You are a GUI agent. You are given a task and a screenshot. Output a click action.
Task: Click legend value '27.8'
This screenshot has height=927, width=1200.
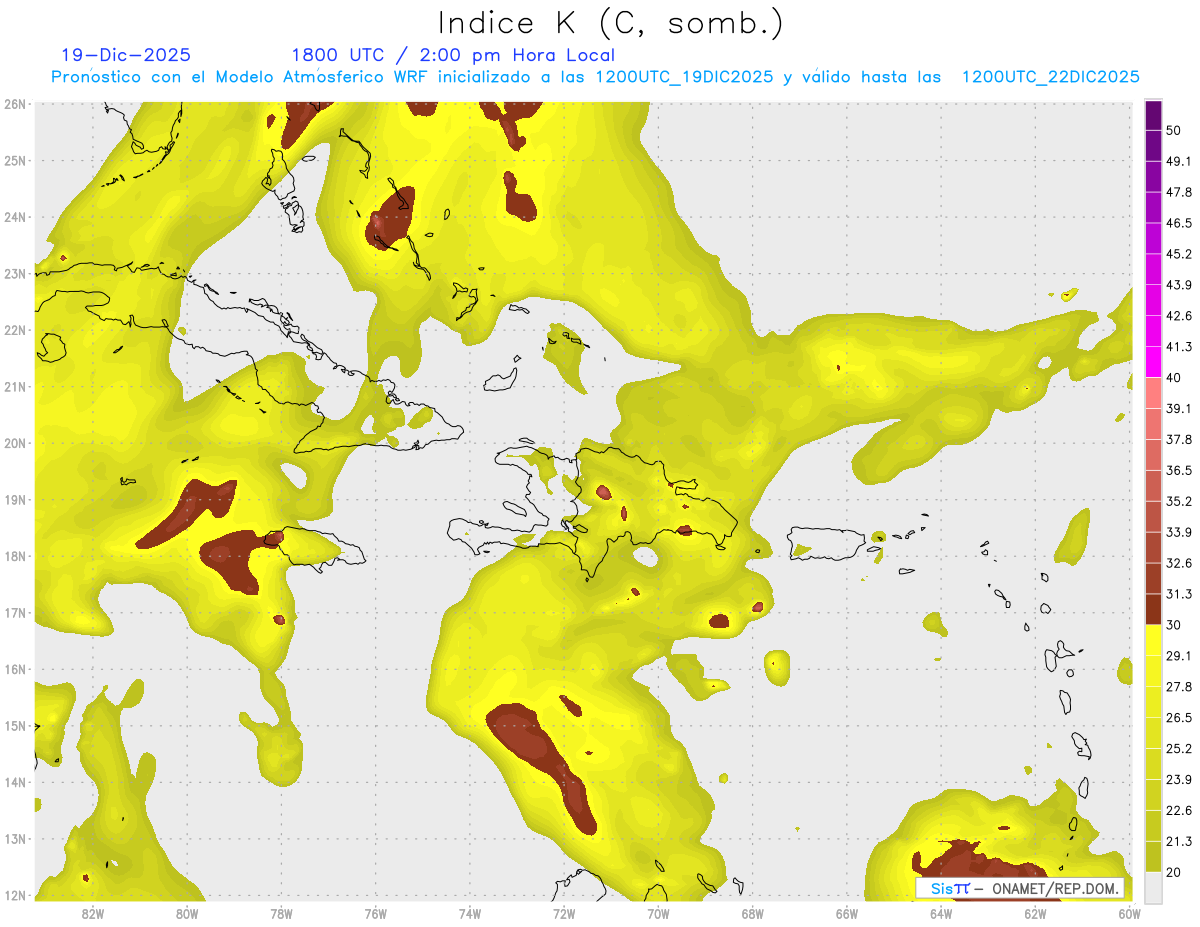tap(1178, 686)
